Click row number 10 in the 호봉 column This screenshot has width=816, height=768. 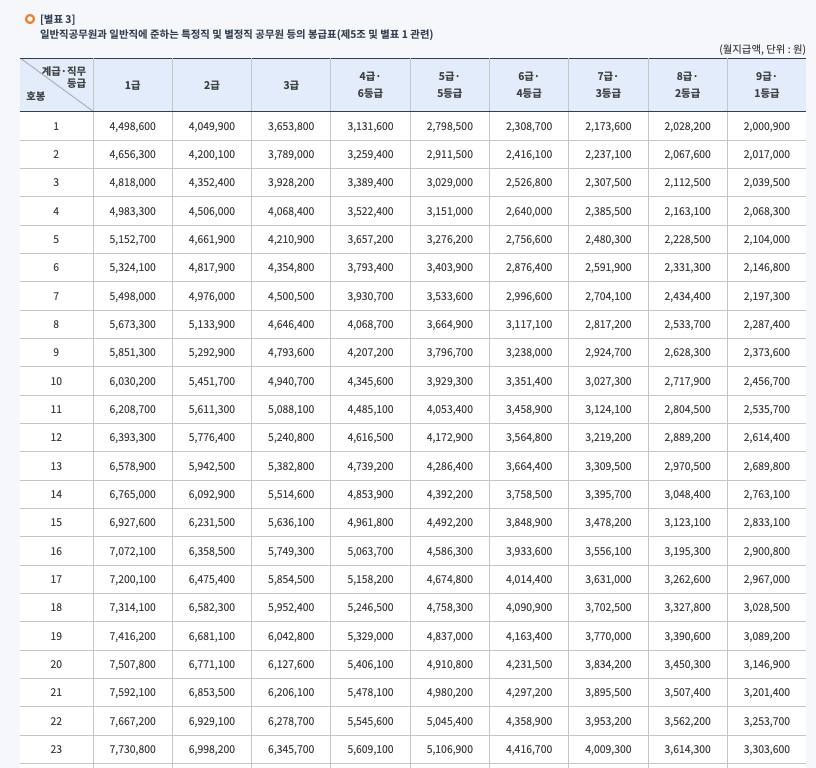(56, 381)
